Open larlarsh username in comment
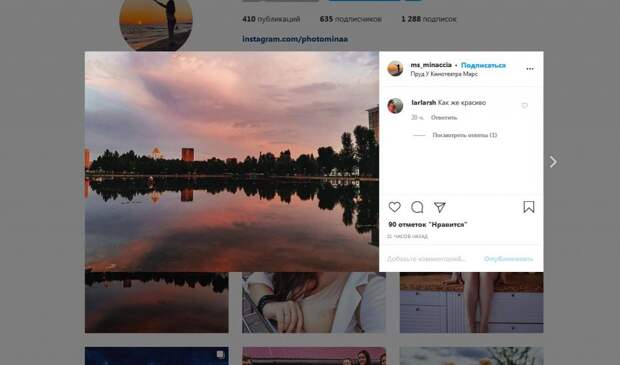 [423, 102]
